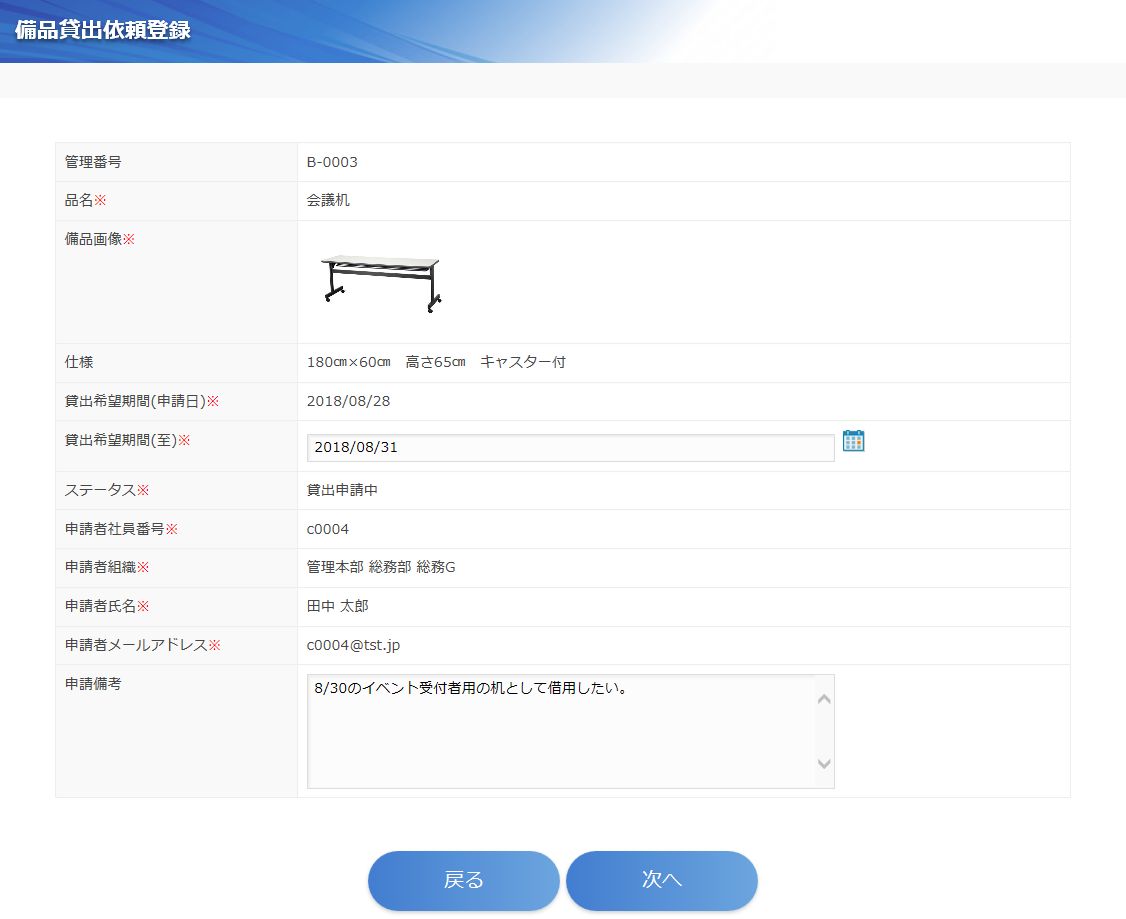The image size is (1126, 919).
Task: Select the management number value B-0003
Action: 332,162
